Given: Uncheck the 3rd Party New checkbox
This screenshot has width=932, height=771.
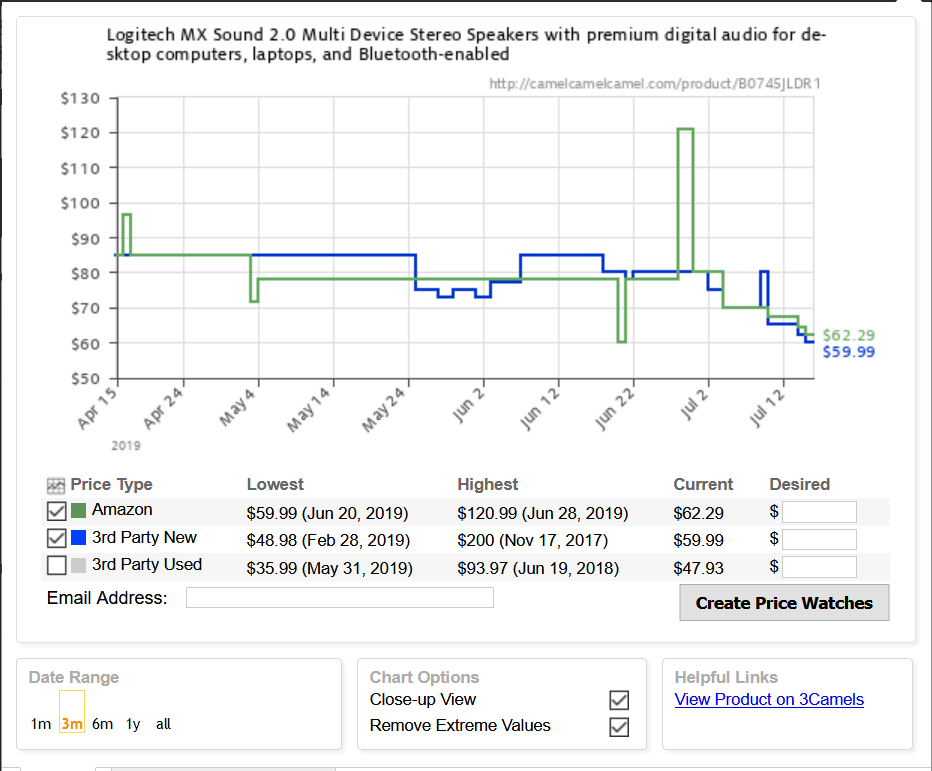Looking at the screenshot, I should (56, 539).
